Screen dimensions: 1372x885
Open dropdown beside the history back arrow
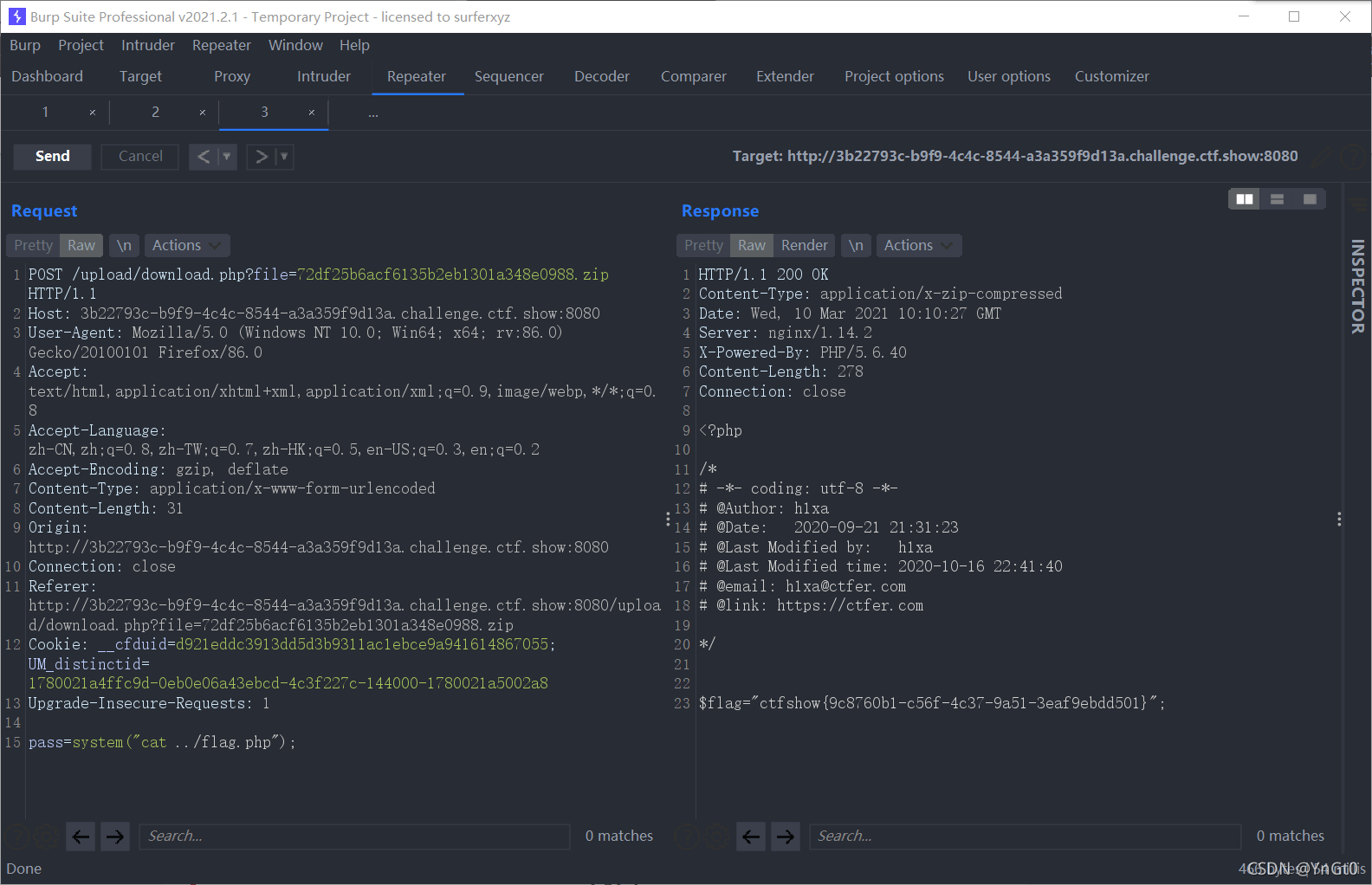[227, 157]
